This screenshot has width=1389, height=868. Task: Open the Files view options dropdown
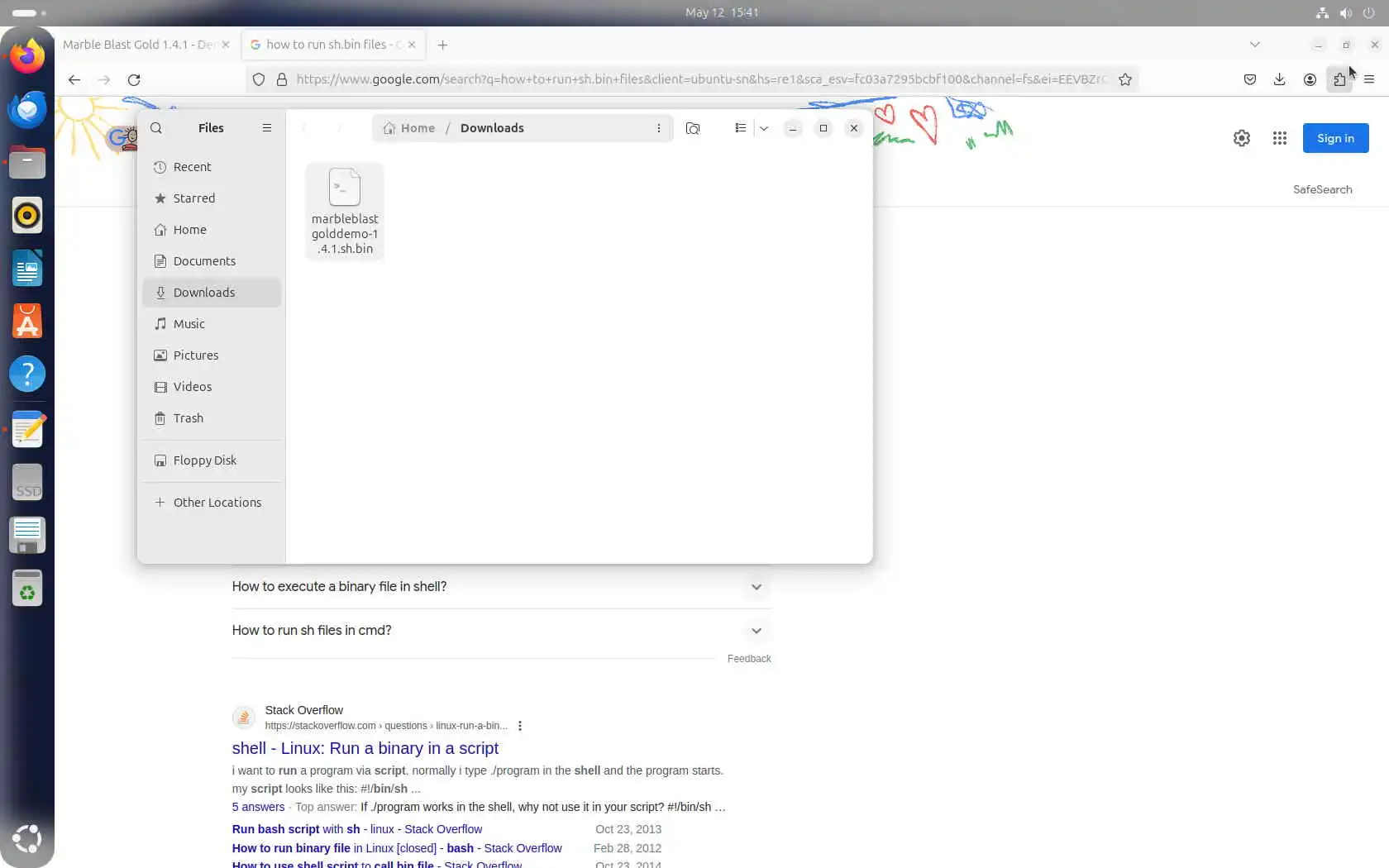(x=764, y=128)
